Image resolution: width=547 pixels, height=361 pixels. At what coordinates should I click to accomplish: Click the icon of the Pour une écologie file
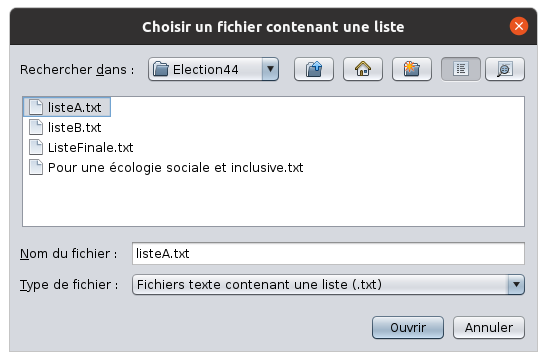point(36,167)
